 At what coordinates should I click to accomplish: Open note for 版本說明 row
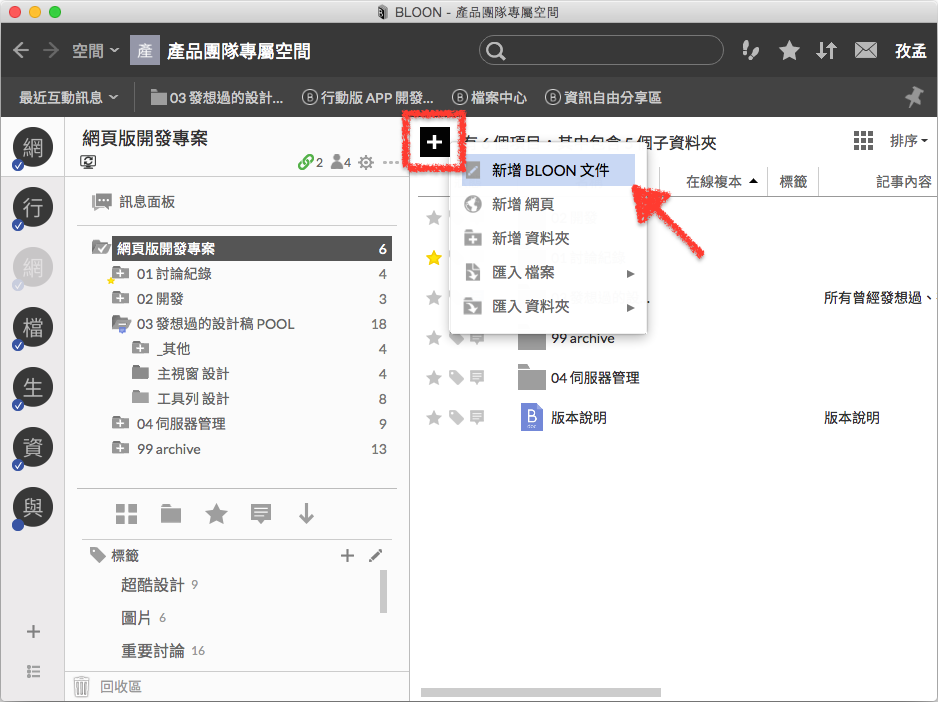point(477,417)
